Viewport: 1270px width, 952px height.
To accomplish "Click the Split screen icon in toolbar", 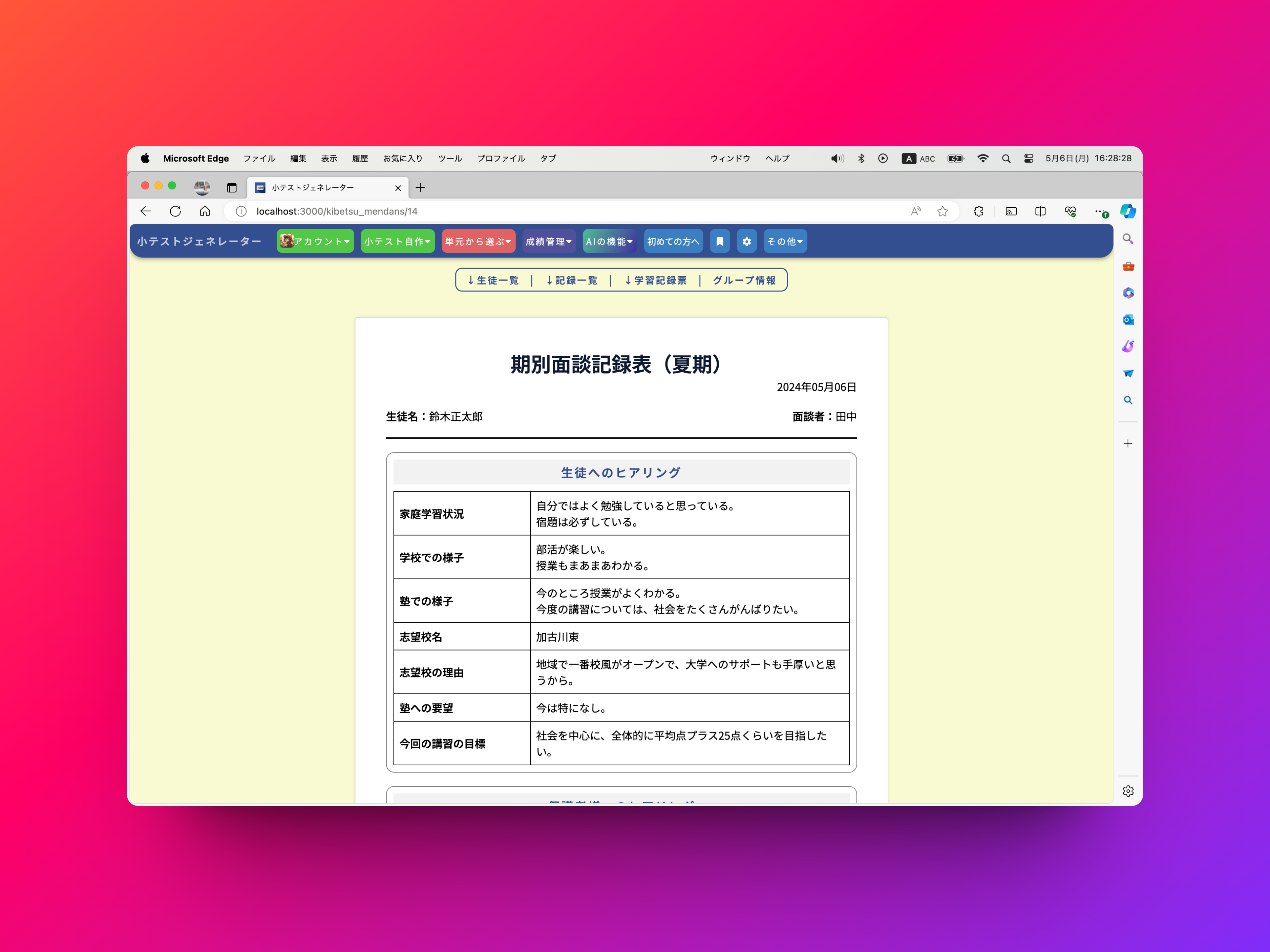I will click(x=1040, y=211).
